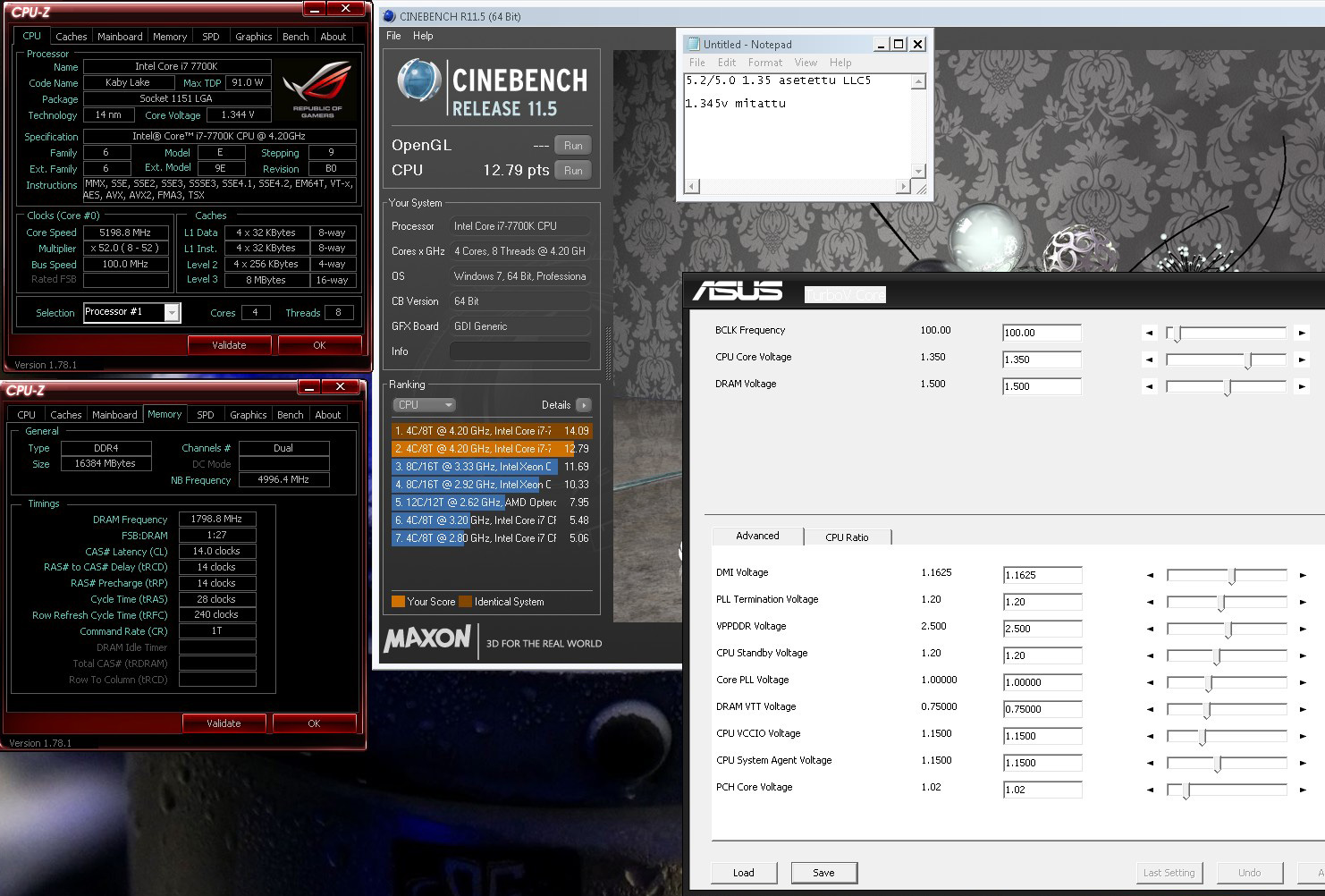Screen dimensions: 1325x896
Task: Switch to the CPU Ratio tab
Action: click(847, 537)
